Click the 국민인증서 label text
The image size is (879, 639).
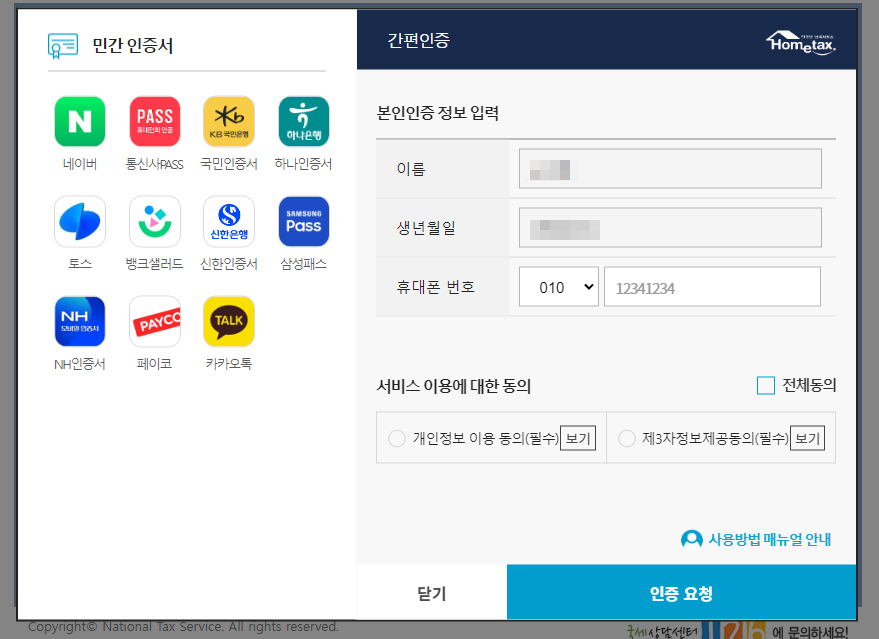(x=229, y=164)
